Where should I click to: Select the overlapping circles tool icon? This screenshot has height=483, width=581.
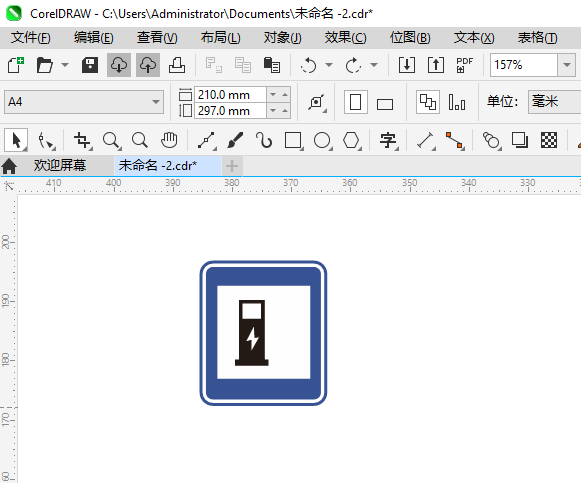pyautogui.click(x=491, y=141)
